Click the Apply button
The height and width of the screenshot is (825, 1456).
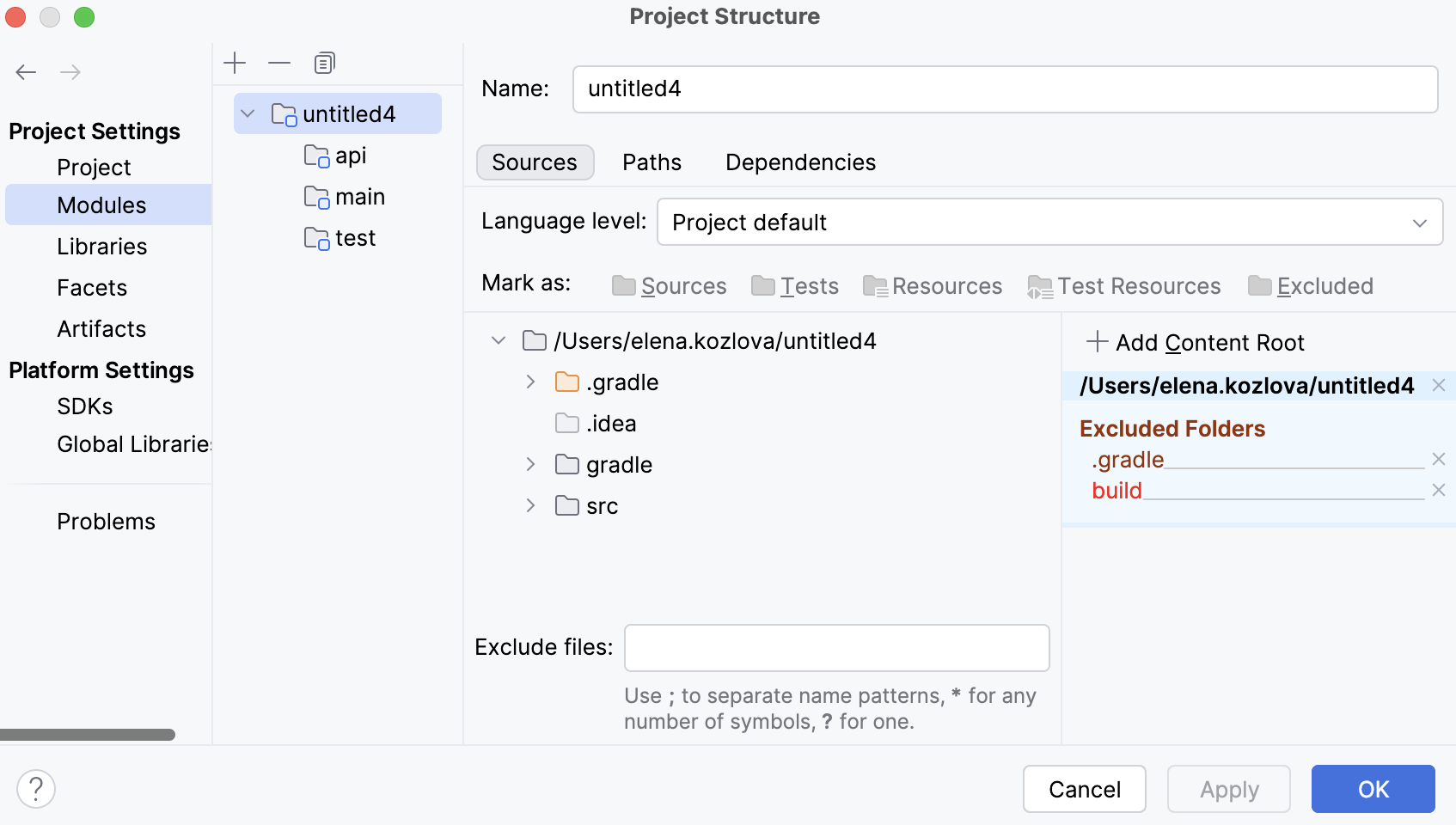click(x=1229, y=789)
